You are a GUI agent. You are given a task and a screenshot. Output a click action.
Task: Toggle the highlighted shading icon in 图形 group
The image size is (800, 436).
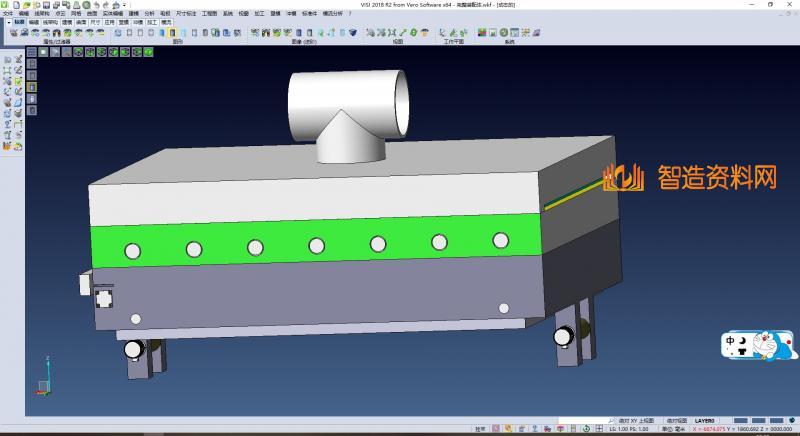coord(172,33)
